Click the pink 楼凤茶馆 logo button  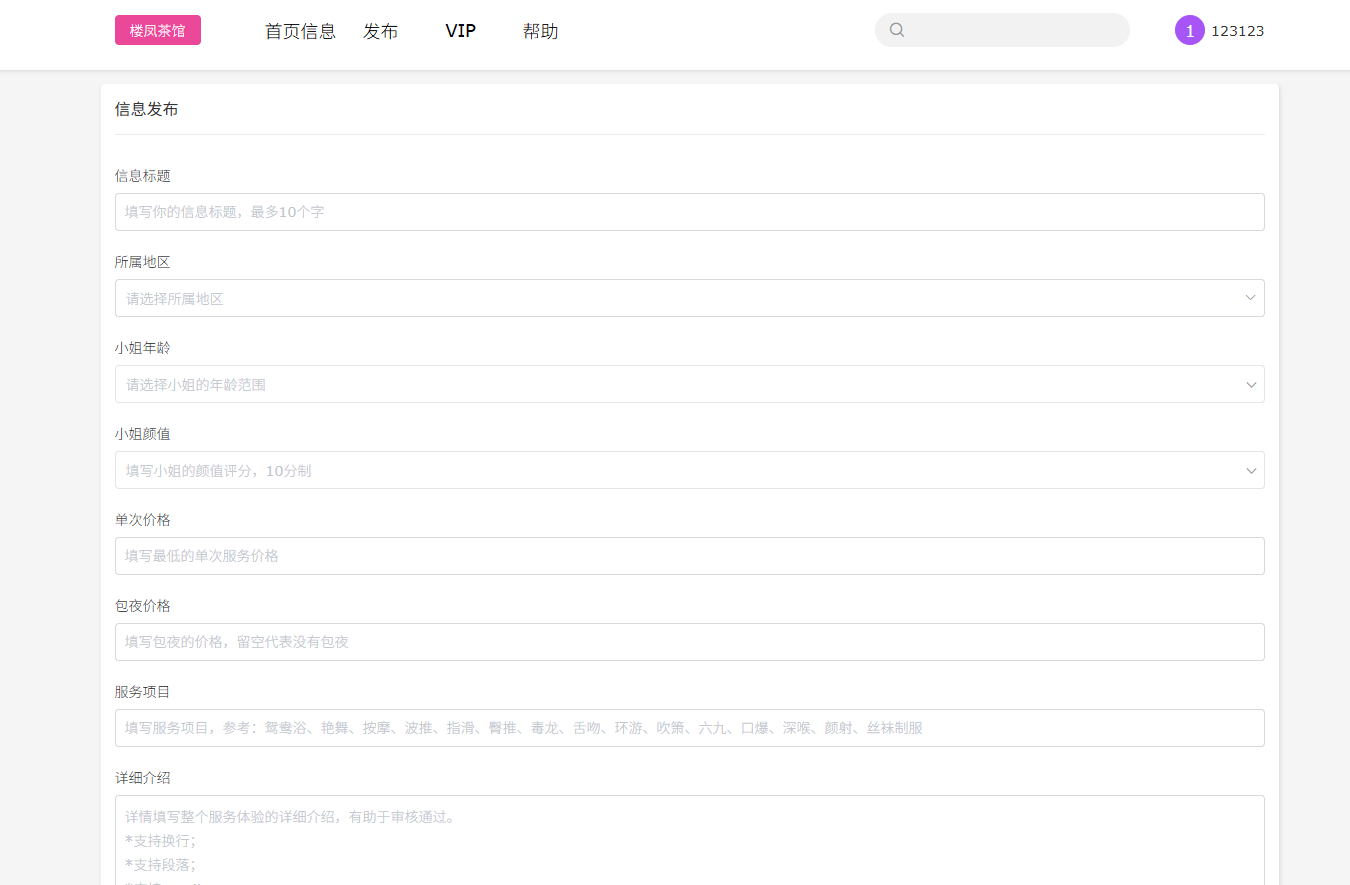pos(158,31)
